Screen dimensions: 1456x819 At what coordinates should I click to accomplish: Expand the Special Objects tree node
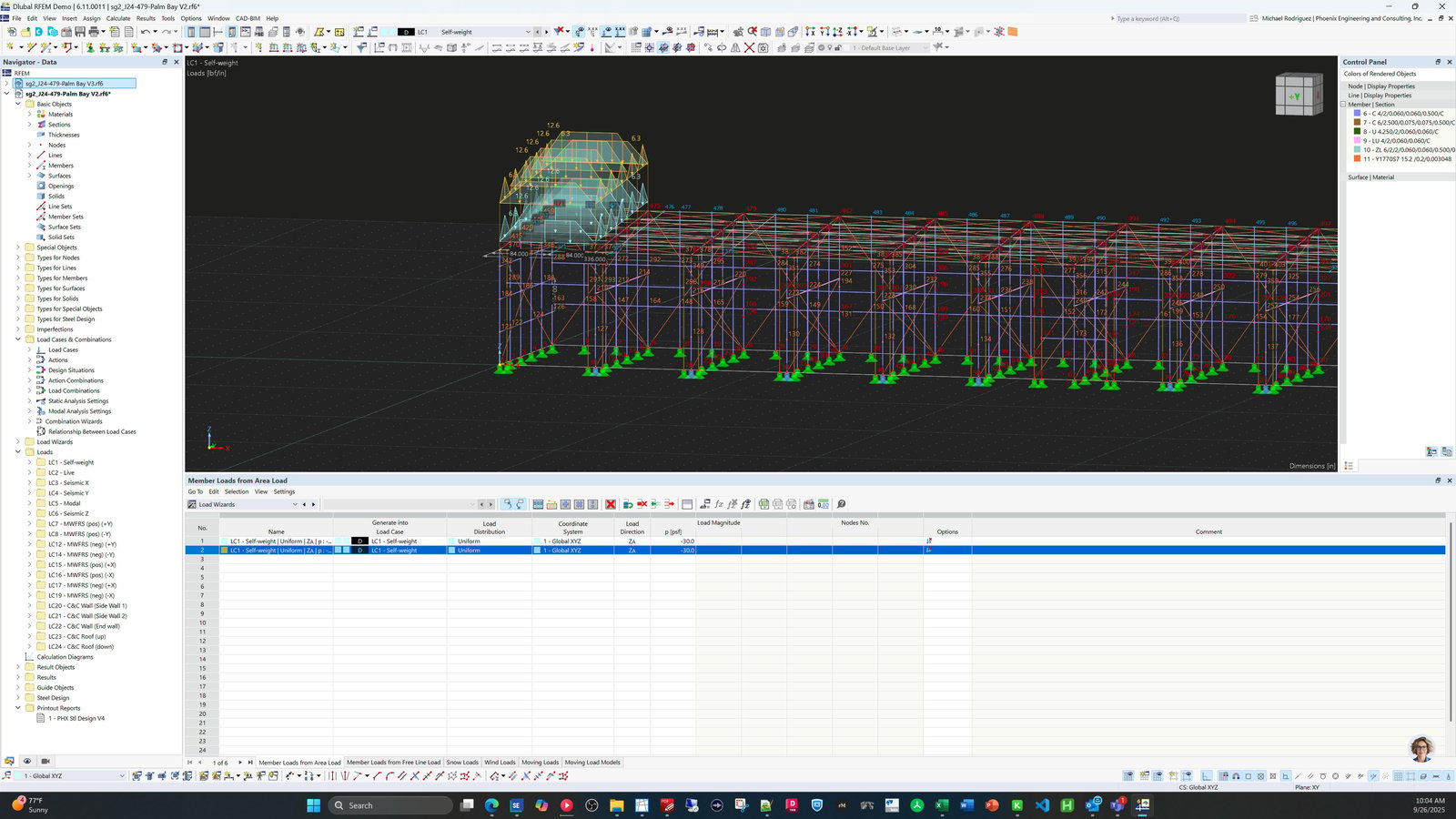click(17, 248)
